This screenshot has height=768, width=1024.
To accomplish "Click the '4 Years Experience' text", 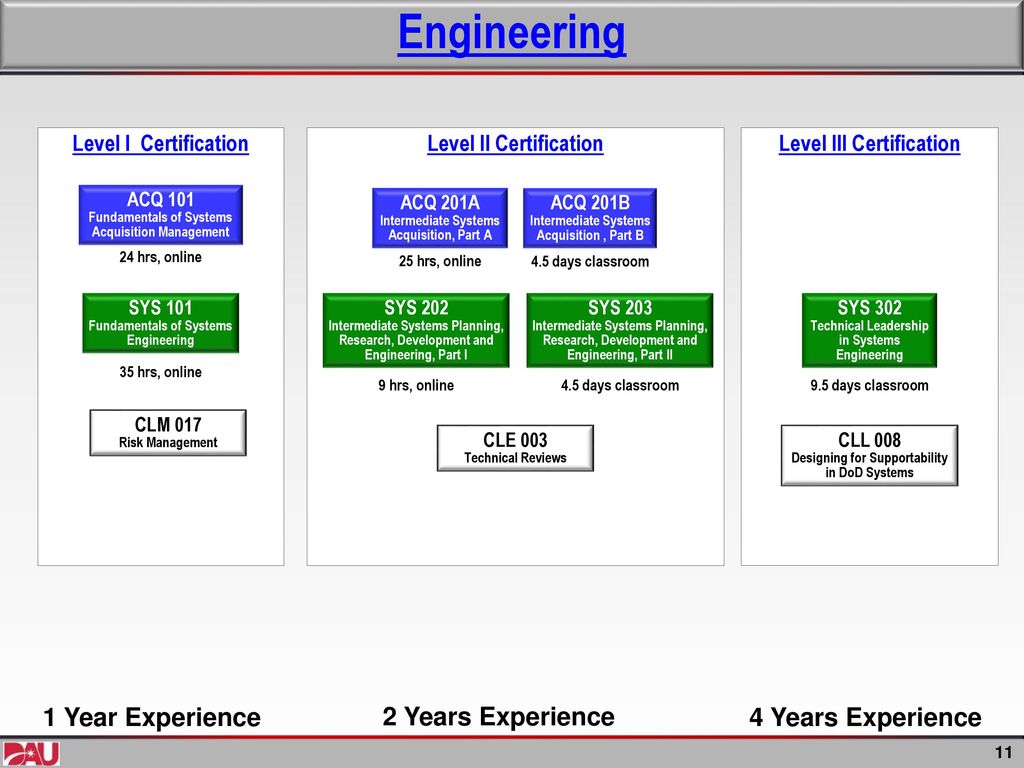I will tap(865, 717).
